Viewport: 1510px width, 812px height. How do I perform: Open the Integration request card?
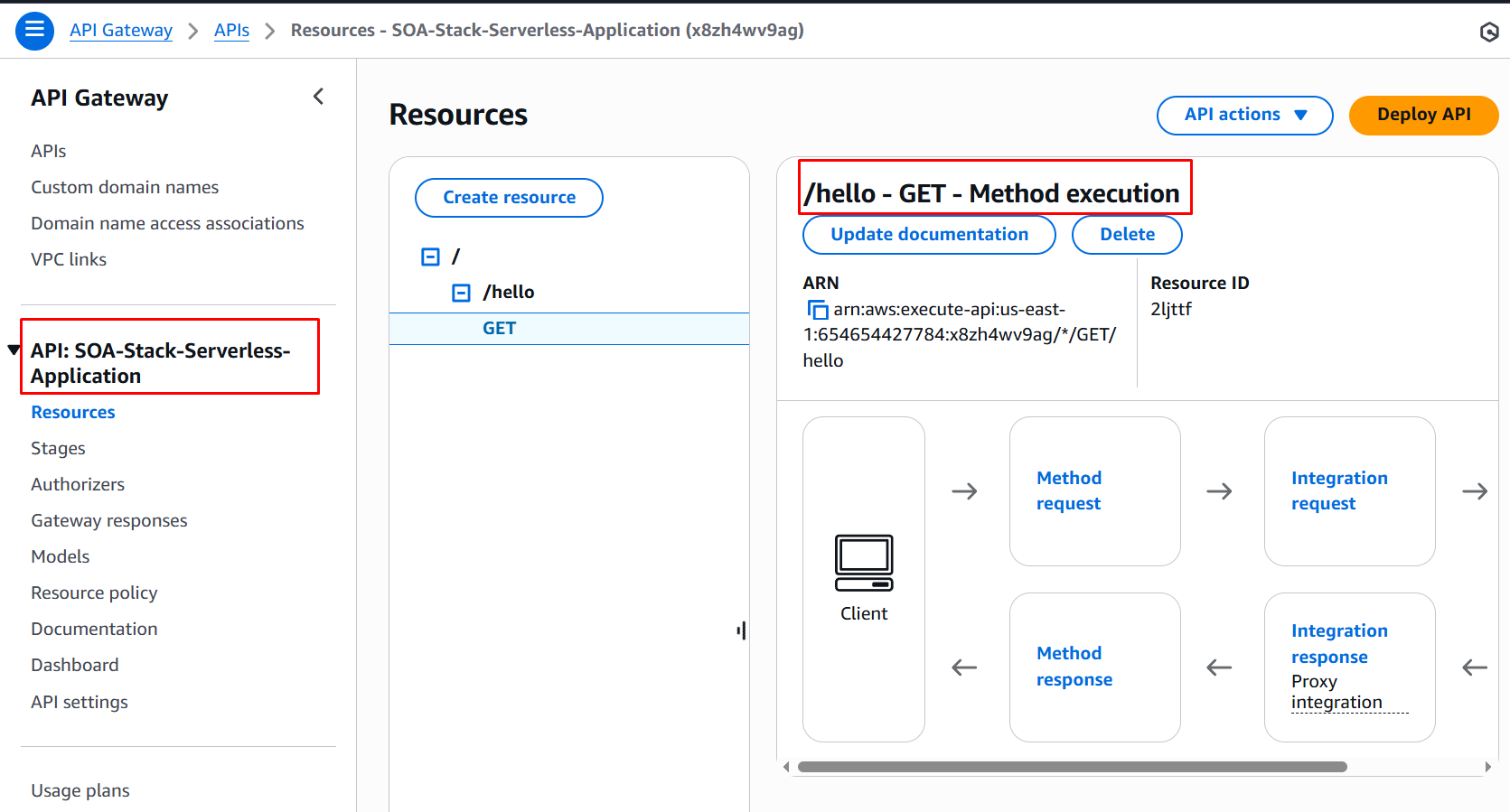point(1339,490)
